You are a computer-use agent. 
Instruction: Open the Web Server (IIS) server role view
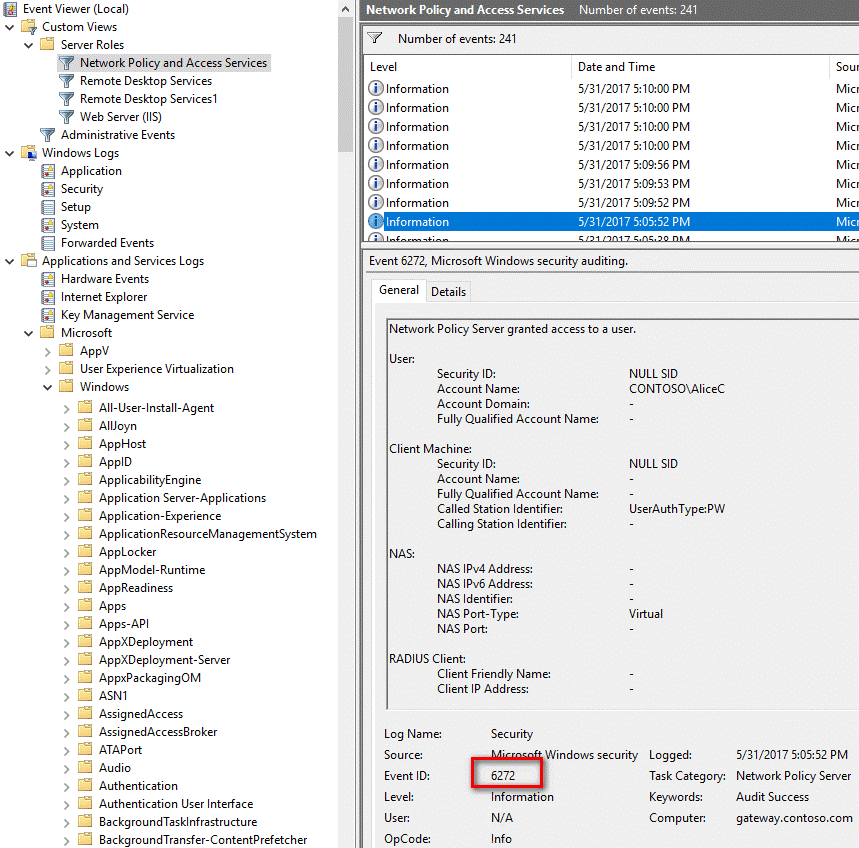click(x=115, y=116)
